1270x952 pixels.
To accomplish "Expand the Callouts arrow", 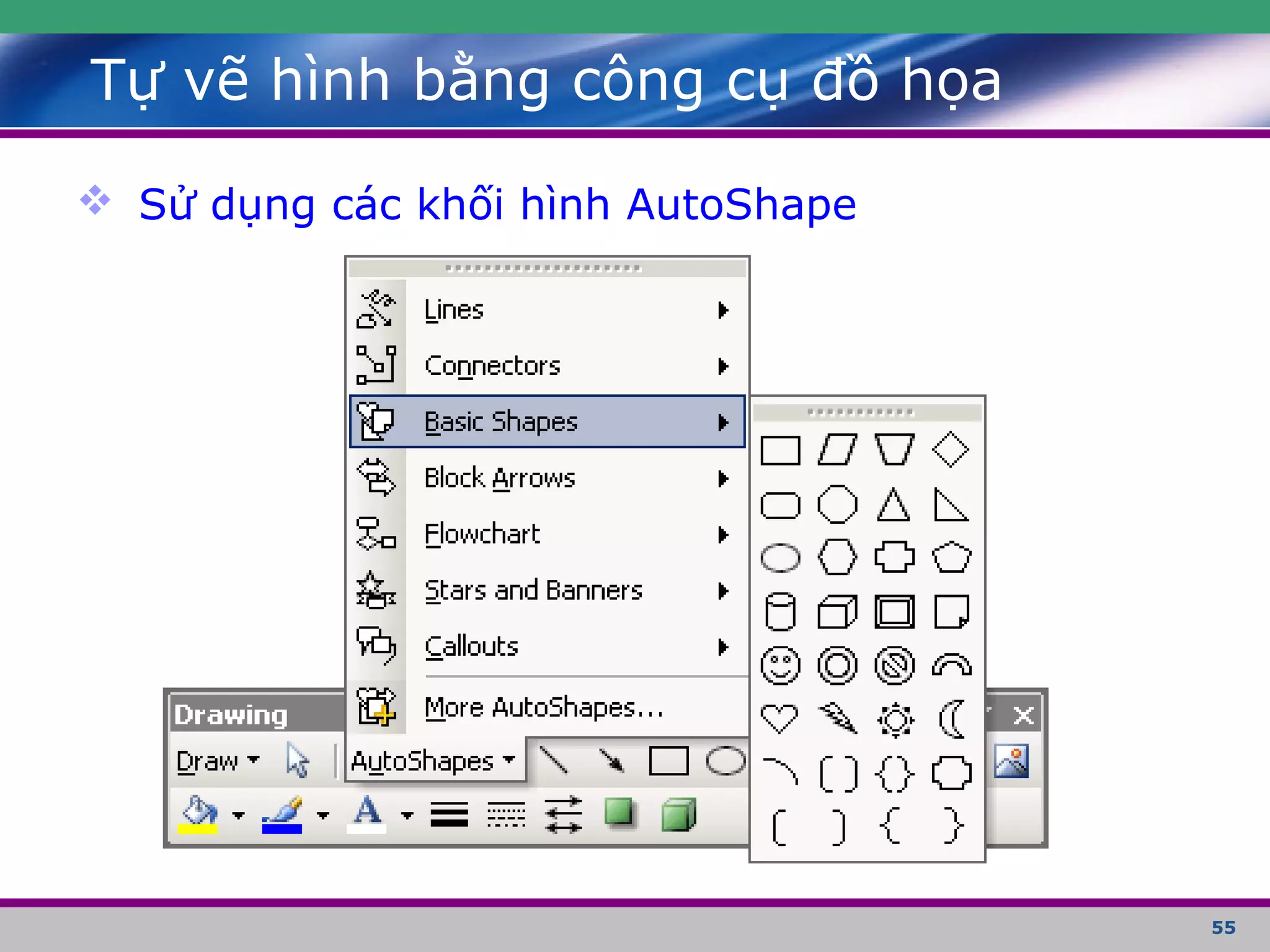I will point(723,647).
